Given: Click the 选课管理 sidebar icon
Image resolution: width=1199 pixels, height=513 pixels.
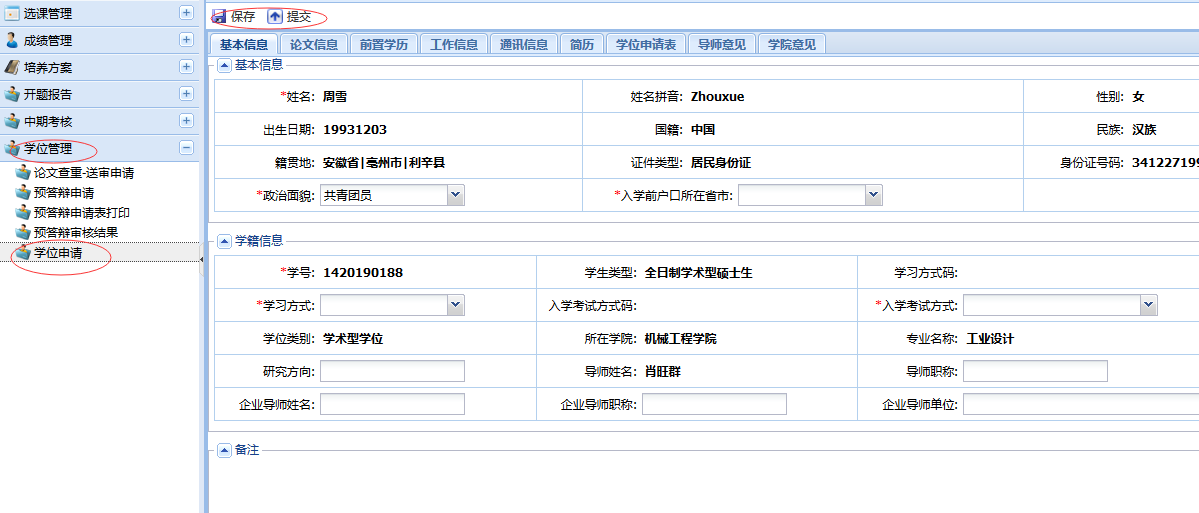Looking at the screenshot, I should 12,14.
